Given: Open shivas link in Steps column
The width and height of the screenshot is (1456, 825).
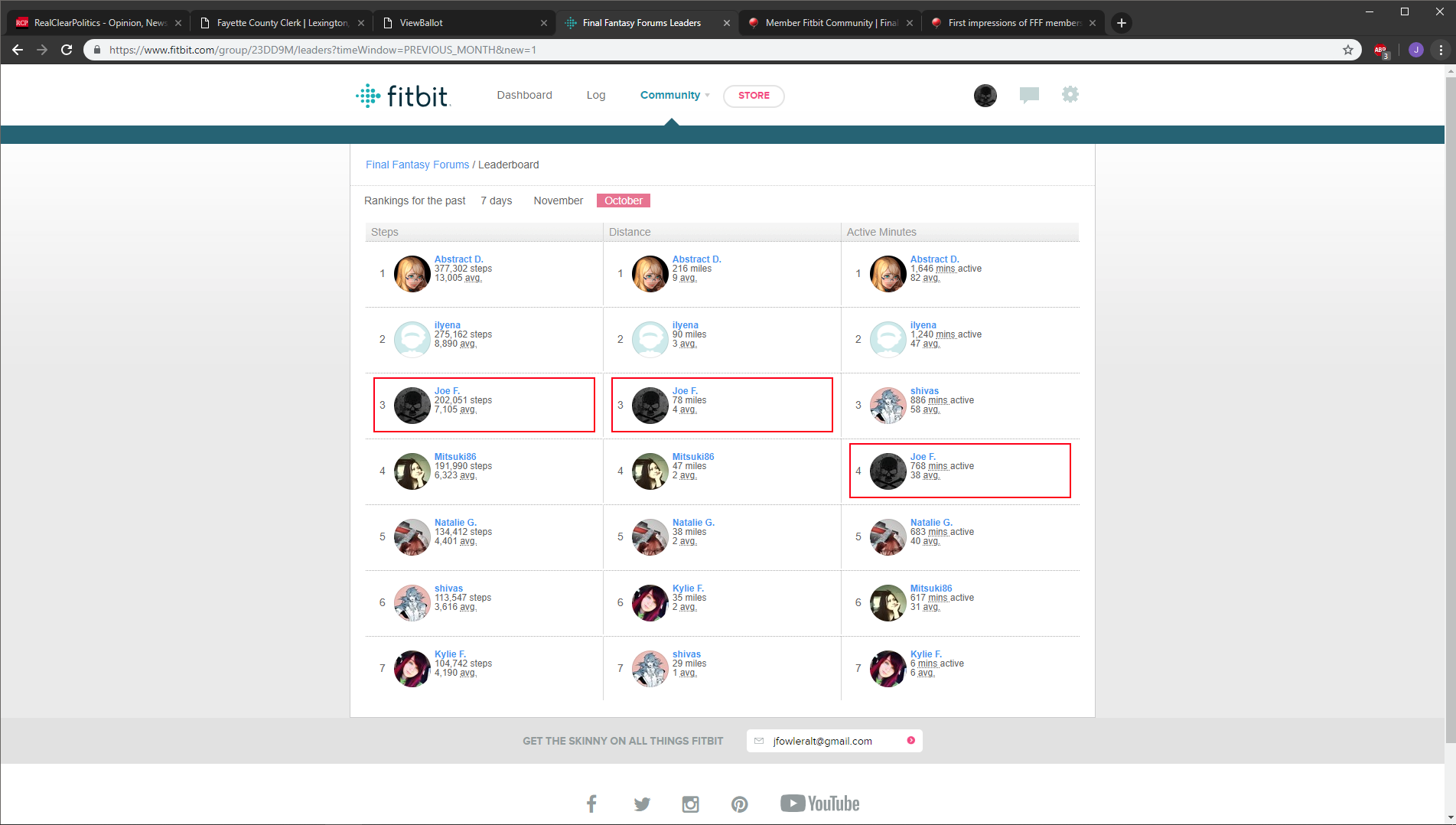Looking at the screenshot, I should click(x=448, y=589).
